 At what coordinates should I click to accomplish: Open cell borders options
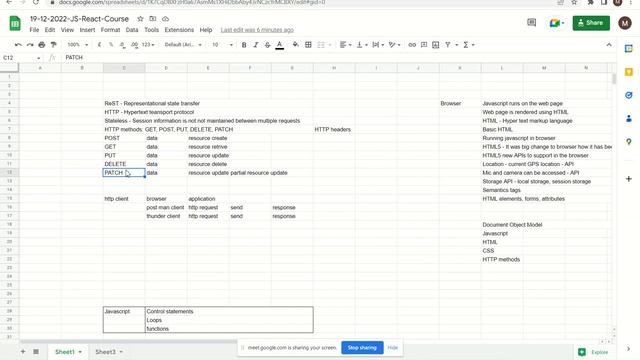pyautogui.click(x=309, y=45)
